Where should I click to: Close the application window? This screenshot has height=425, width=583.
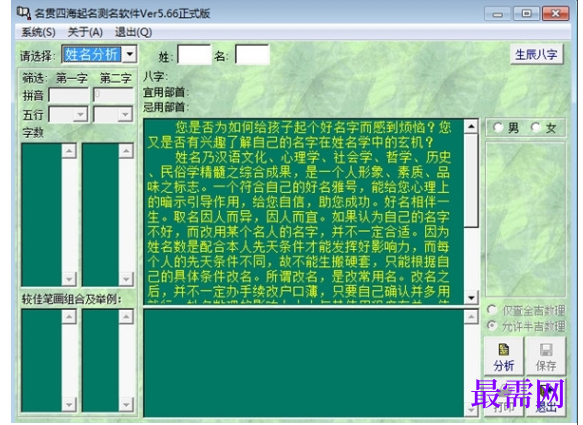(x=555, y=14)
